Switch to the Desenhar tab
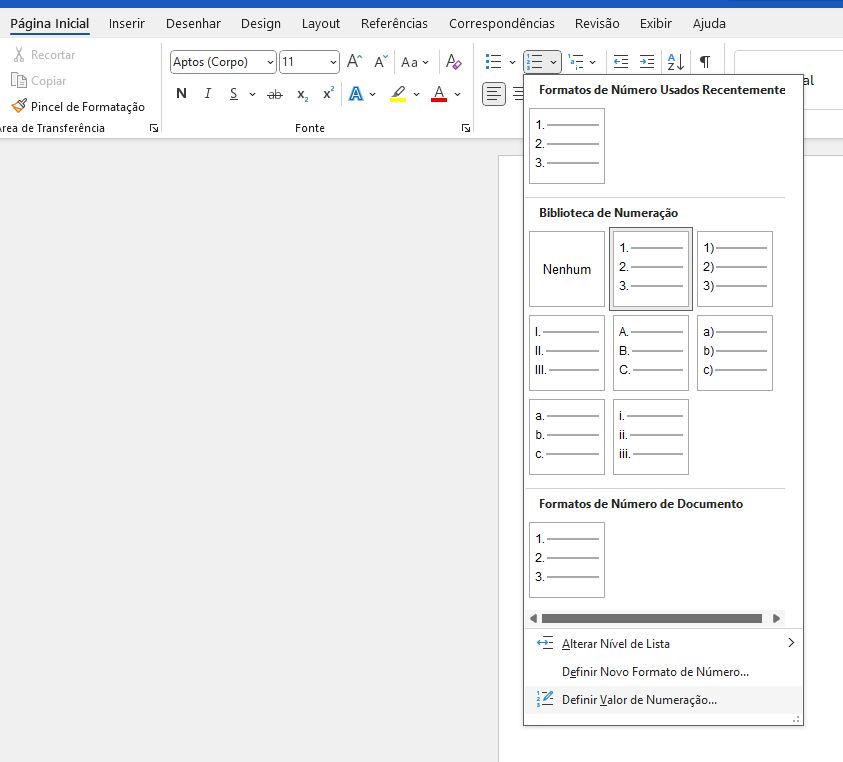 [193, 24]
